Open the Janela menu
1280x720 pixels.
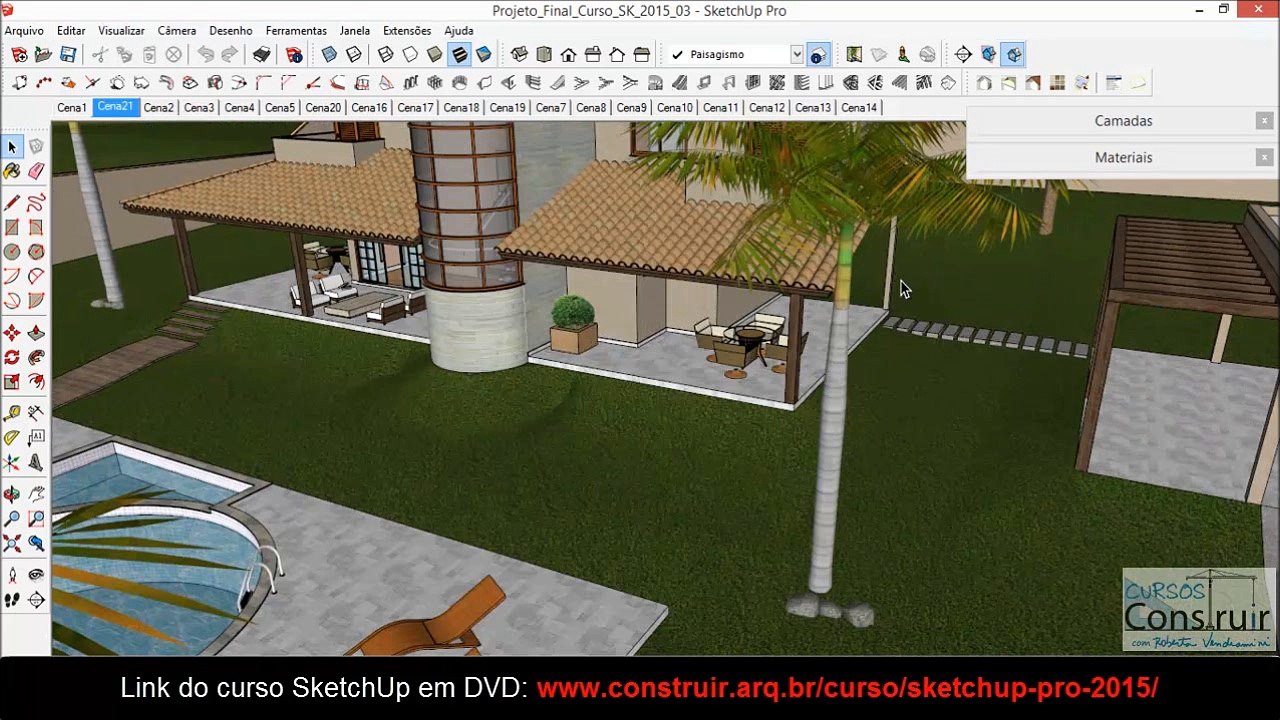[x=355, y=31]
